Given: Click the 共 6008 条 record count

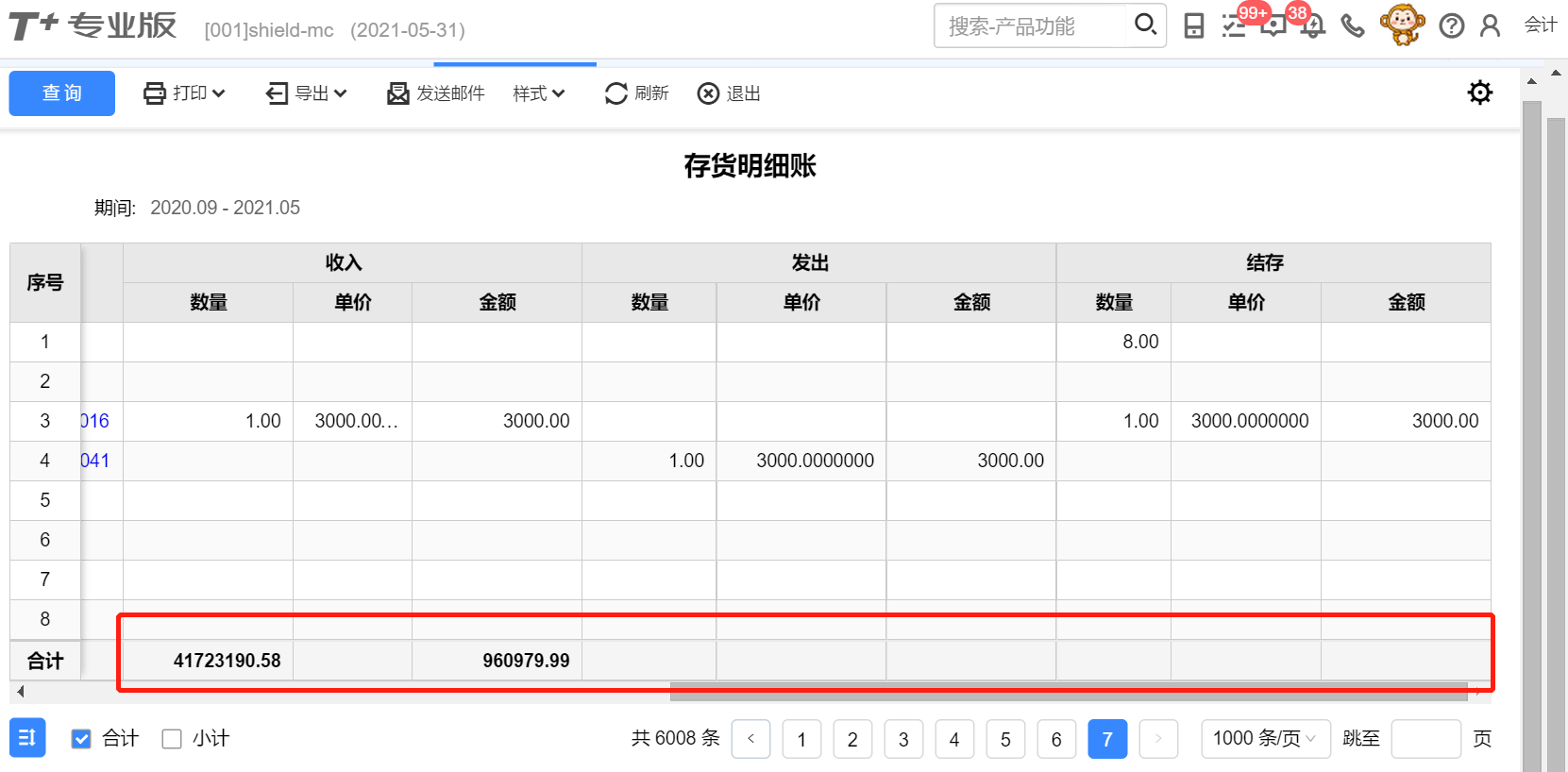Looking at the screenshot, I should tap(676, 738).
